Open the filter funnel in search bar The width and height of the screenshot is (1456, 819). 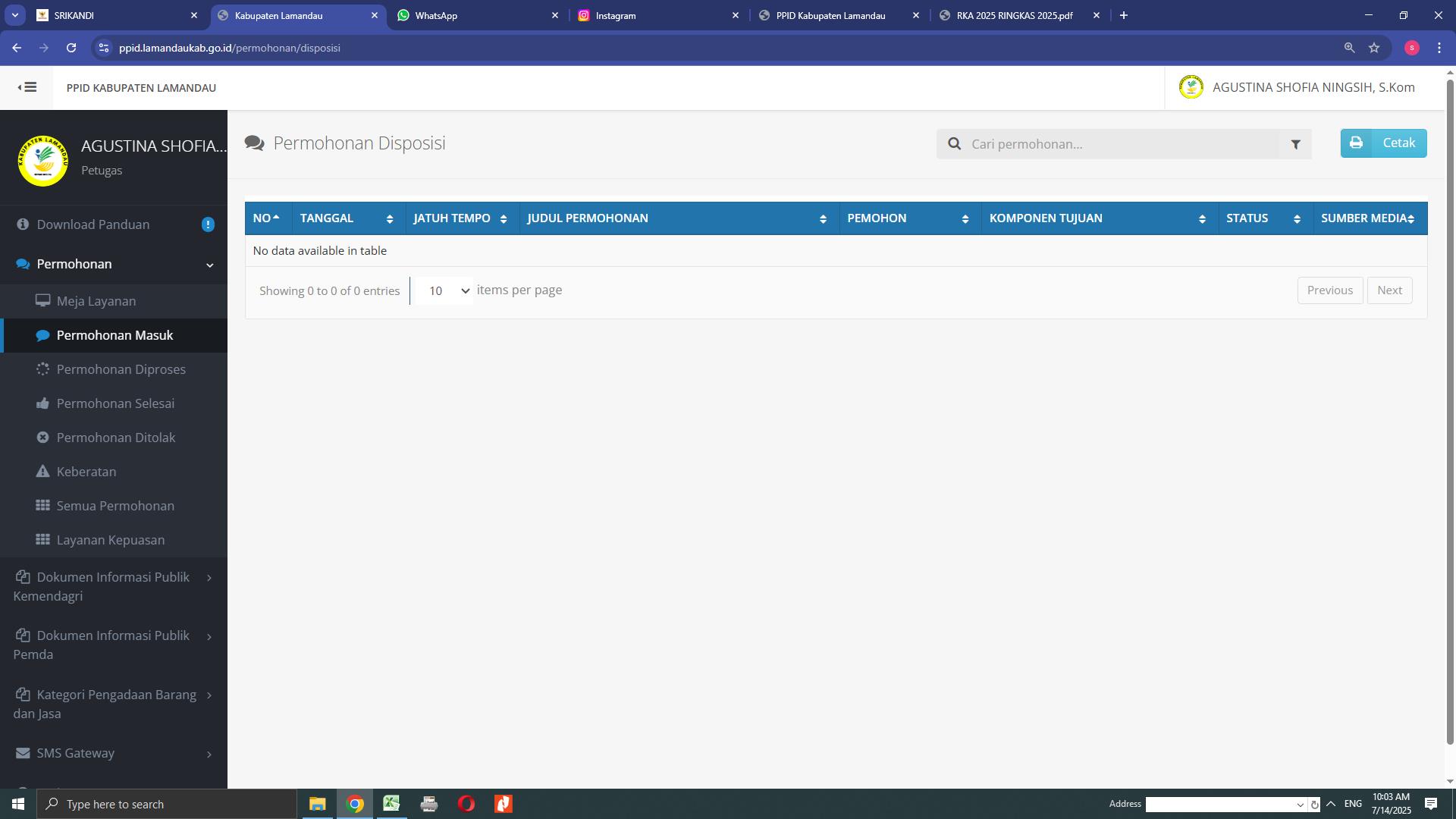click(x=1295, y=144)
